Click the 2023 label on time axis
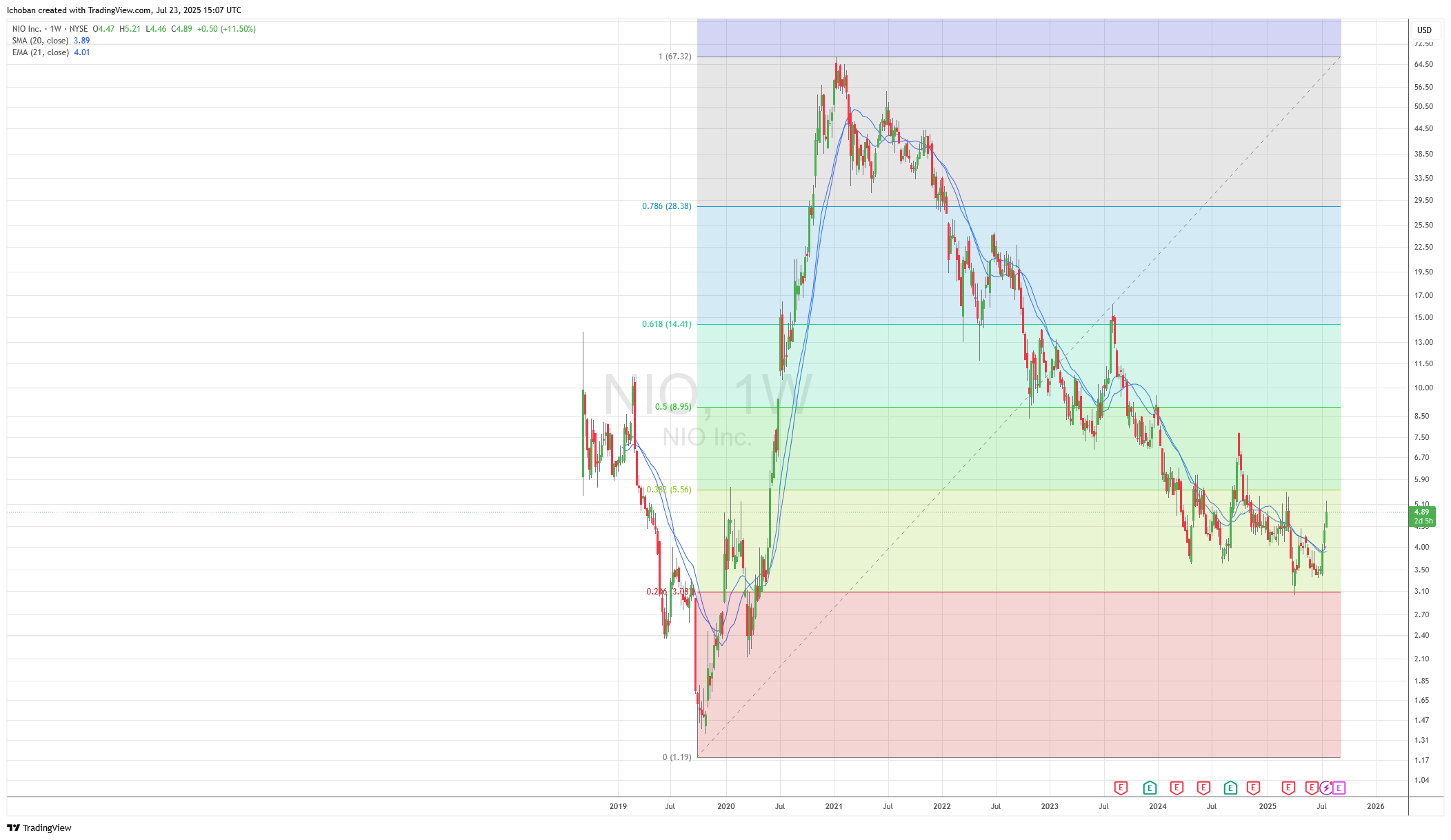The width and height of the screenshot is (1451, 840). point(1050,806)
